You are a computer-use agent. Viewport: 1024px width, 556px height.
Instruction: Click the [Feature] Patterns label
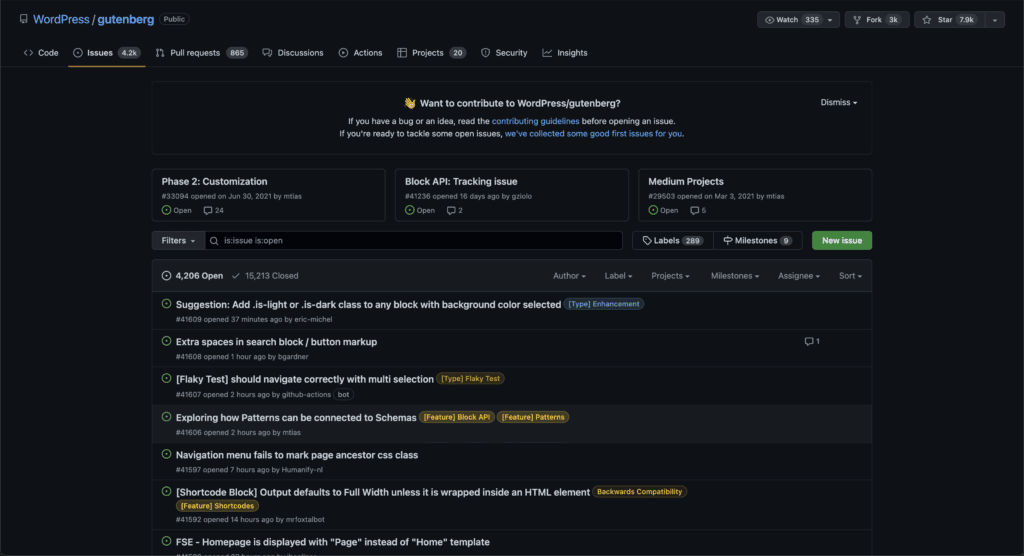pos(533,417)
